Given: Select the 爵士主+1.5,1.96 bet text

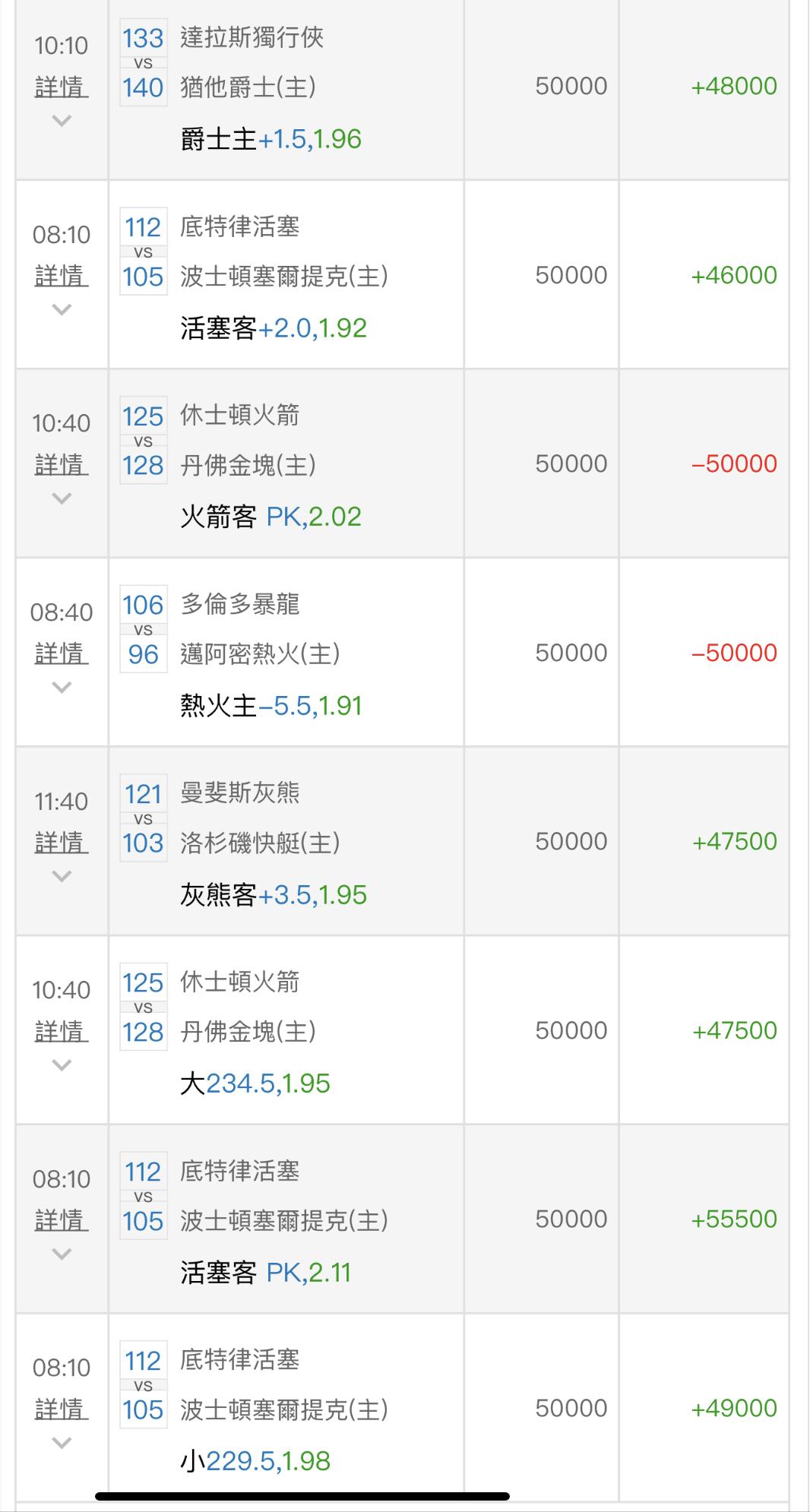Looking at the screenshot, I should point(271,139).
